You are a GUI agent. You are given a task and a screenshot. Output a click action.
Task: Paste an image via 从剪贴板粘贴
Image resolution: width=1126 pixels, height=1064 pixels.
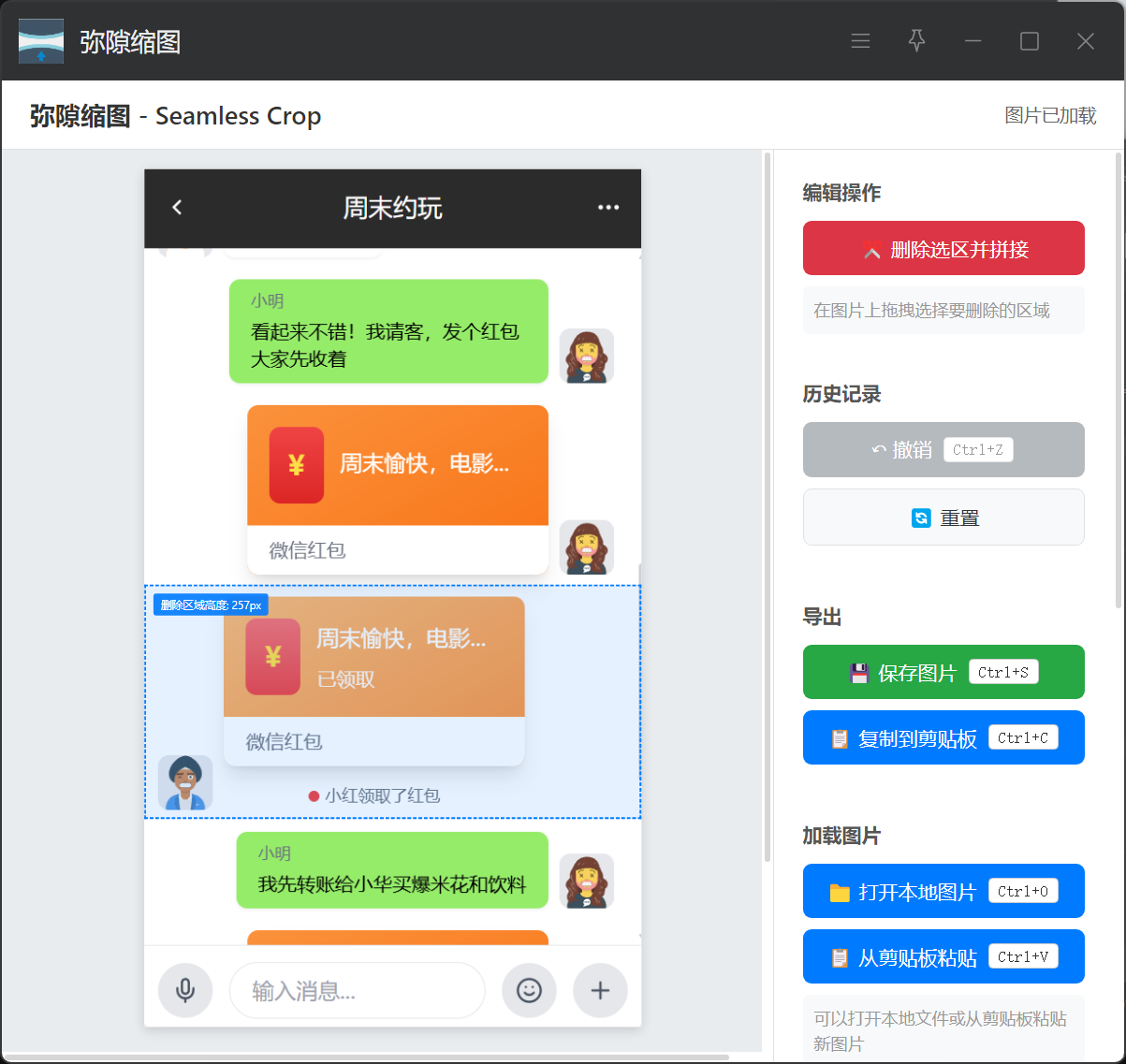click(943, 956)
